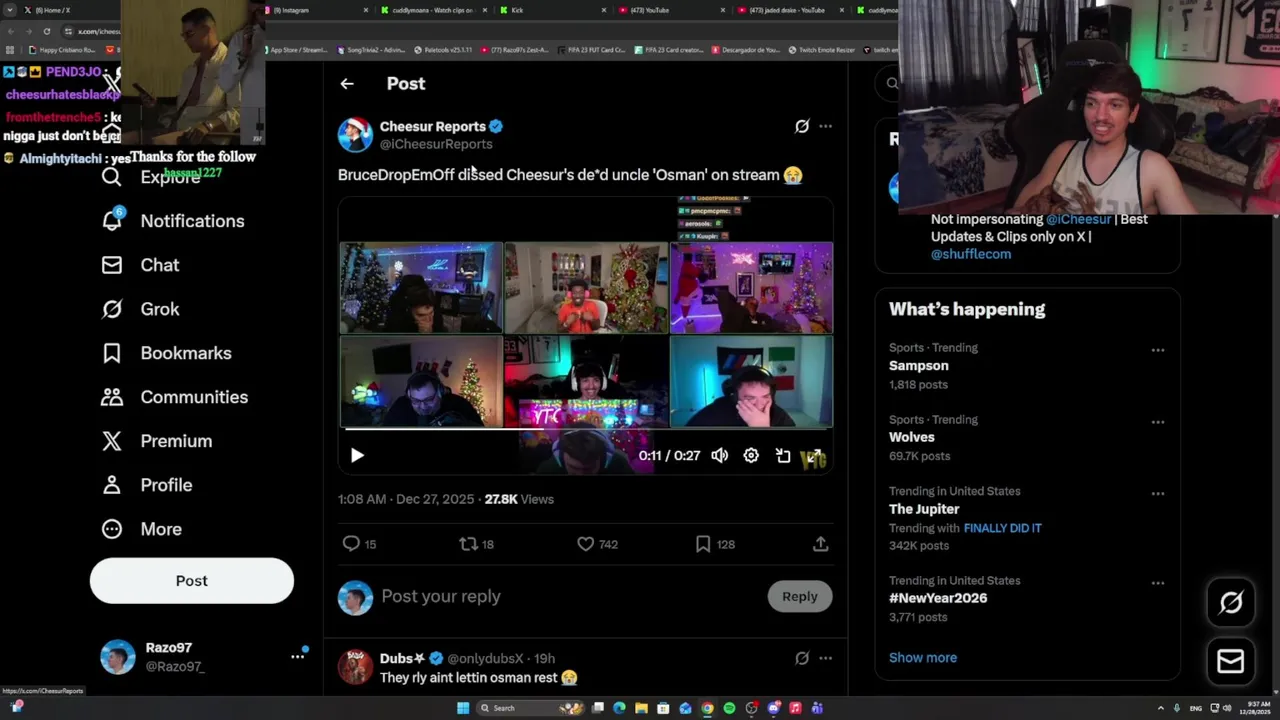
Task: Open the #NewYear2026 trend
Action: tap(938, 598)
